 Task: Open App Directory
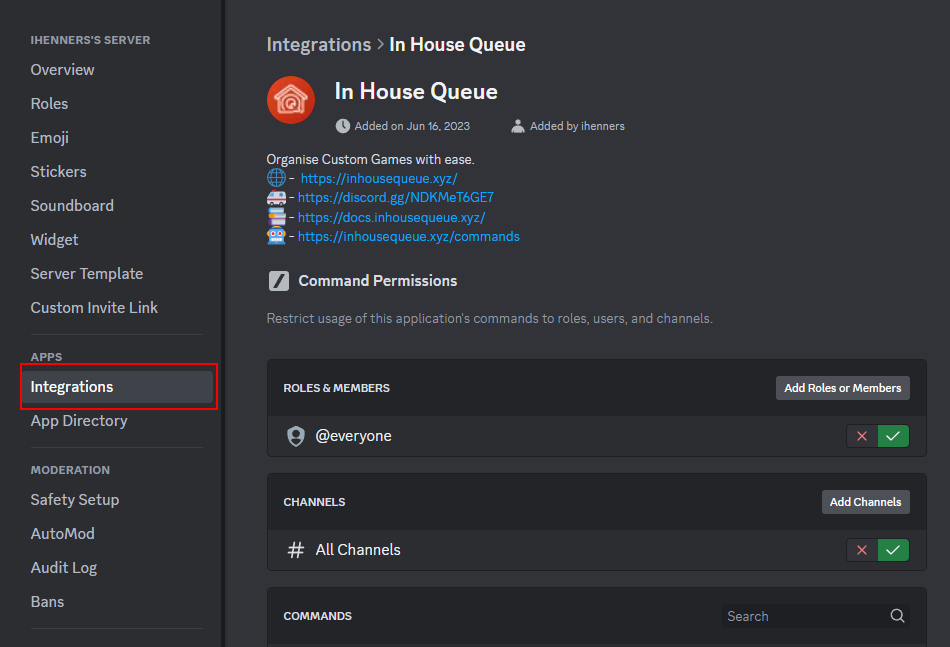pos(79,421)
